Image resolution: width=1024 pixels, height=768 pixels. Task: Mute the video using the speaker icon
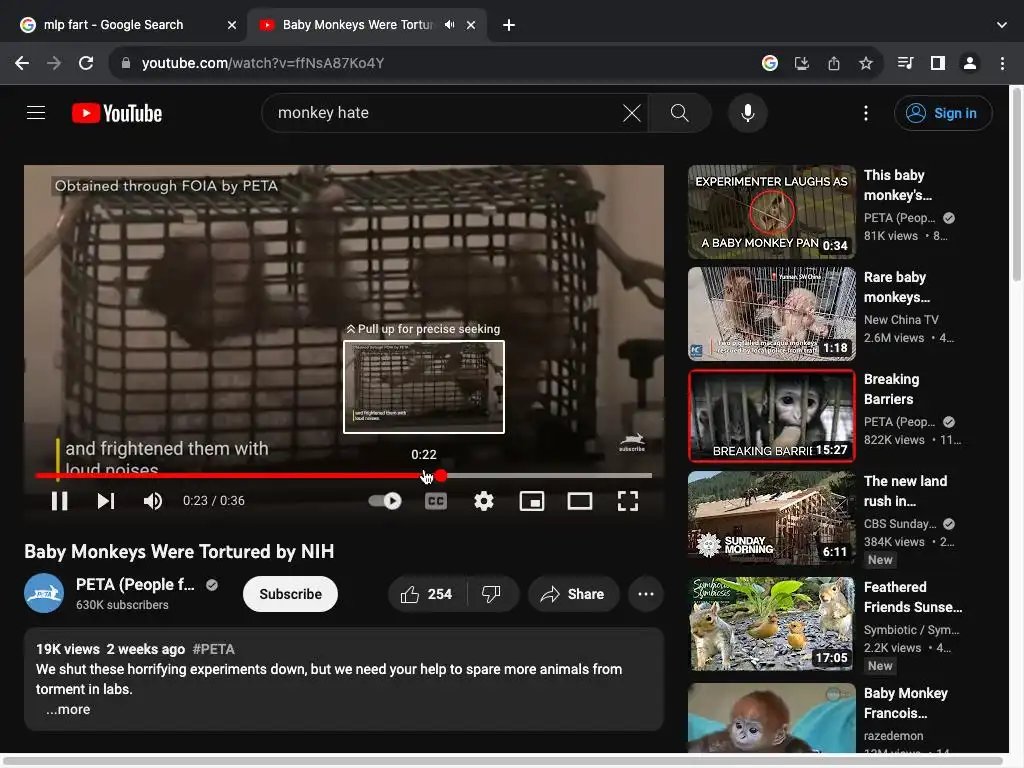coord(152,501)
